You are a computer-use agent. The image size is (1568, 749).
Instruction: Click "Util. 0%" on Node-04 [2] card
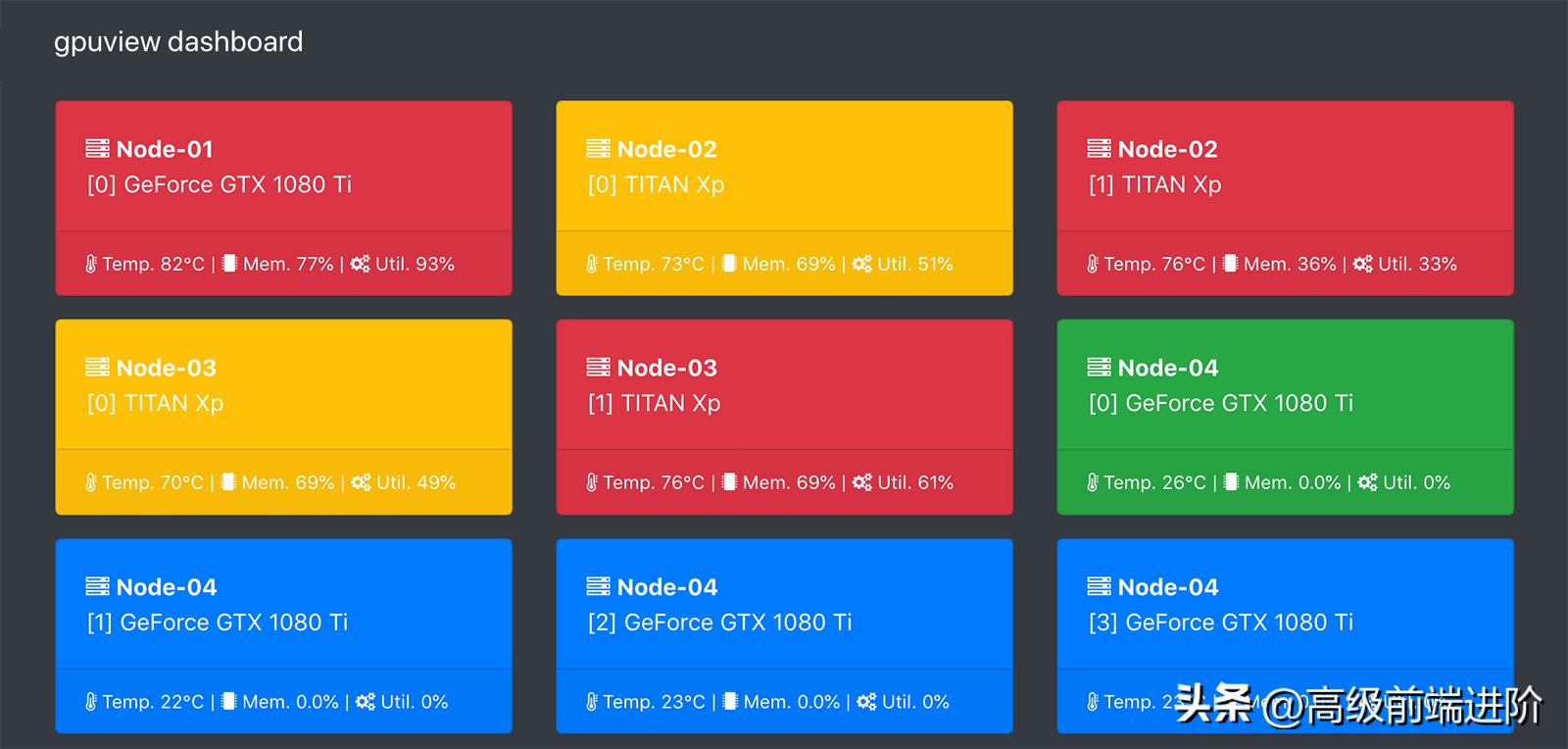915,702
